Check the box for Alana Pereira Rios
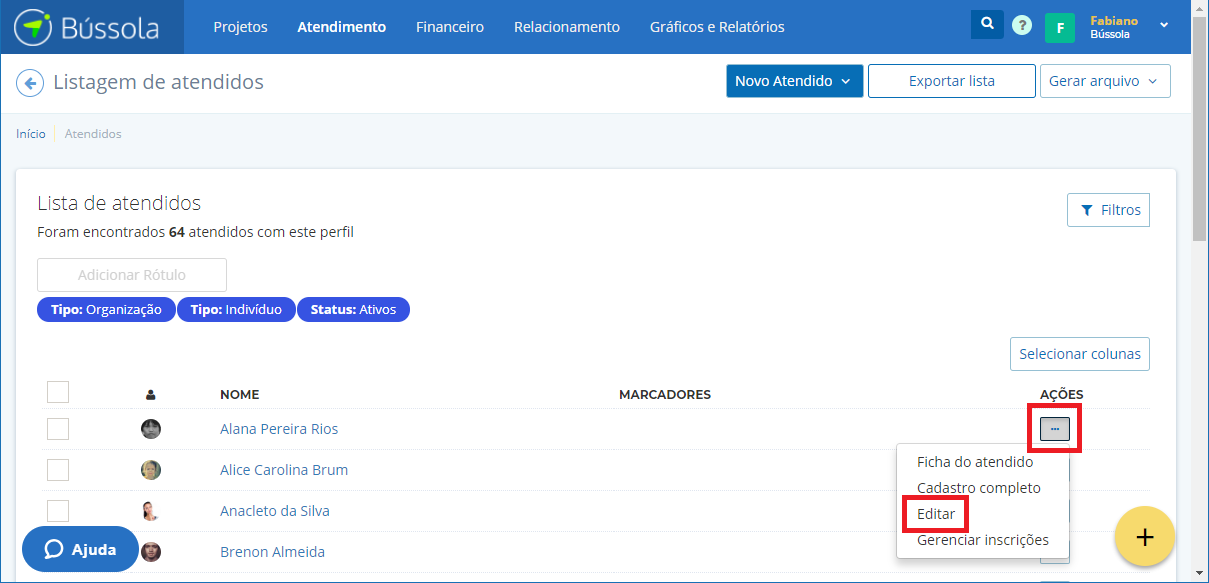 tap(58, 429)
